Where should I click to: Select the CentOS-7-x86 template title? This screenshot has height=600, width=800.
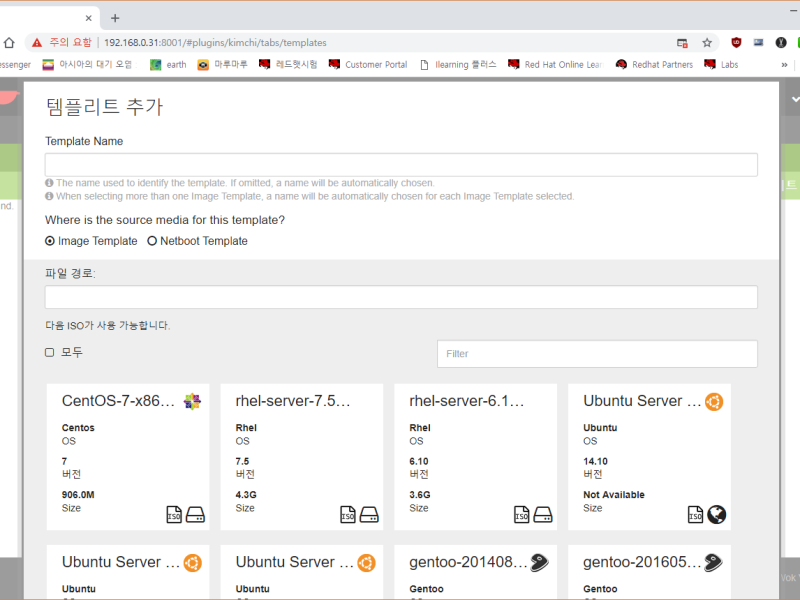pyautogui.click(x=118, y=401)
